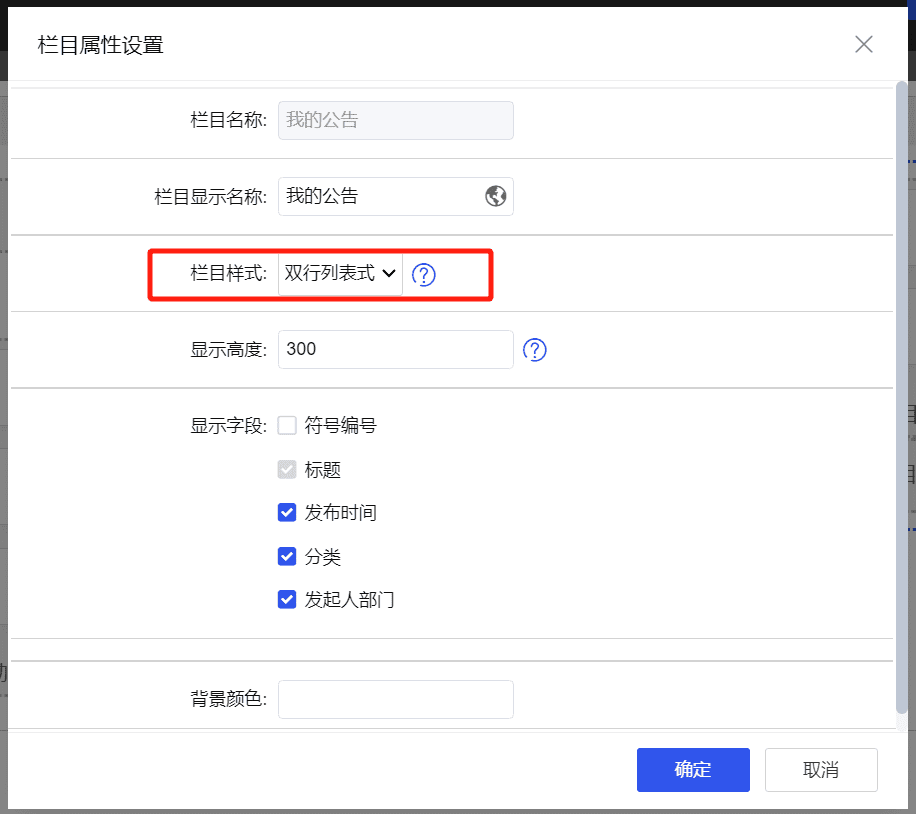
Task: Open help icon next to 栏目样式
Action: pyautogui.click(x=424, y=274)
